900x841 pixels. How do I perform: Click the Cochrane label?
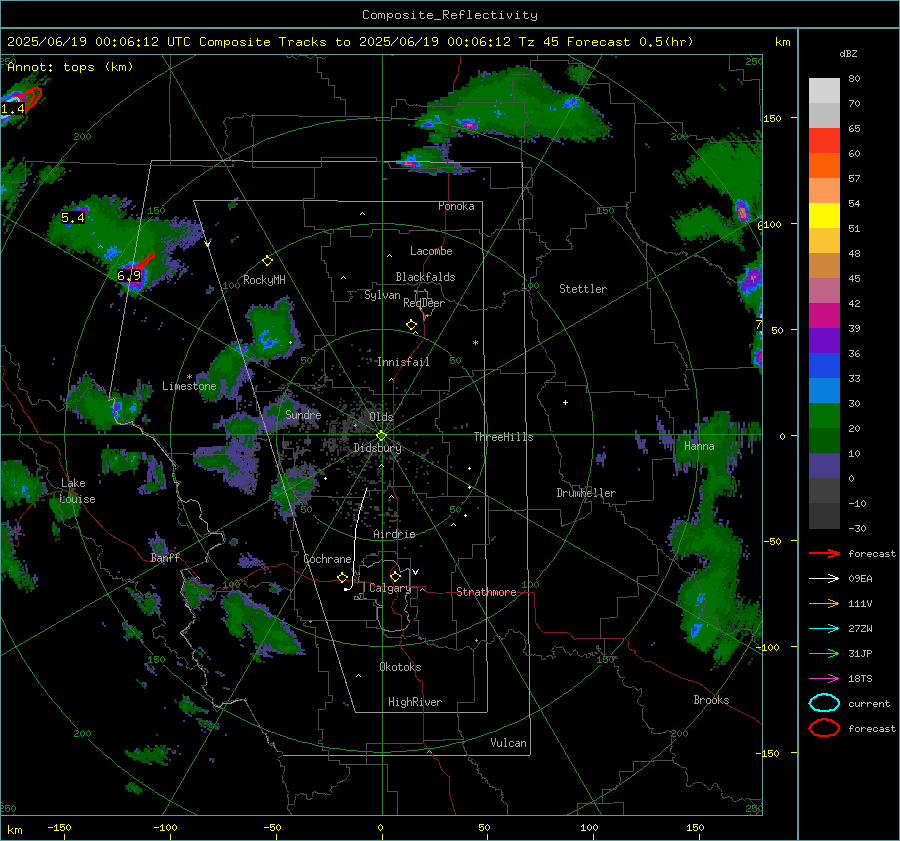click(327, 559)
